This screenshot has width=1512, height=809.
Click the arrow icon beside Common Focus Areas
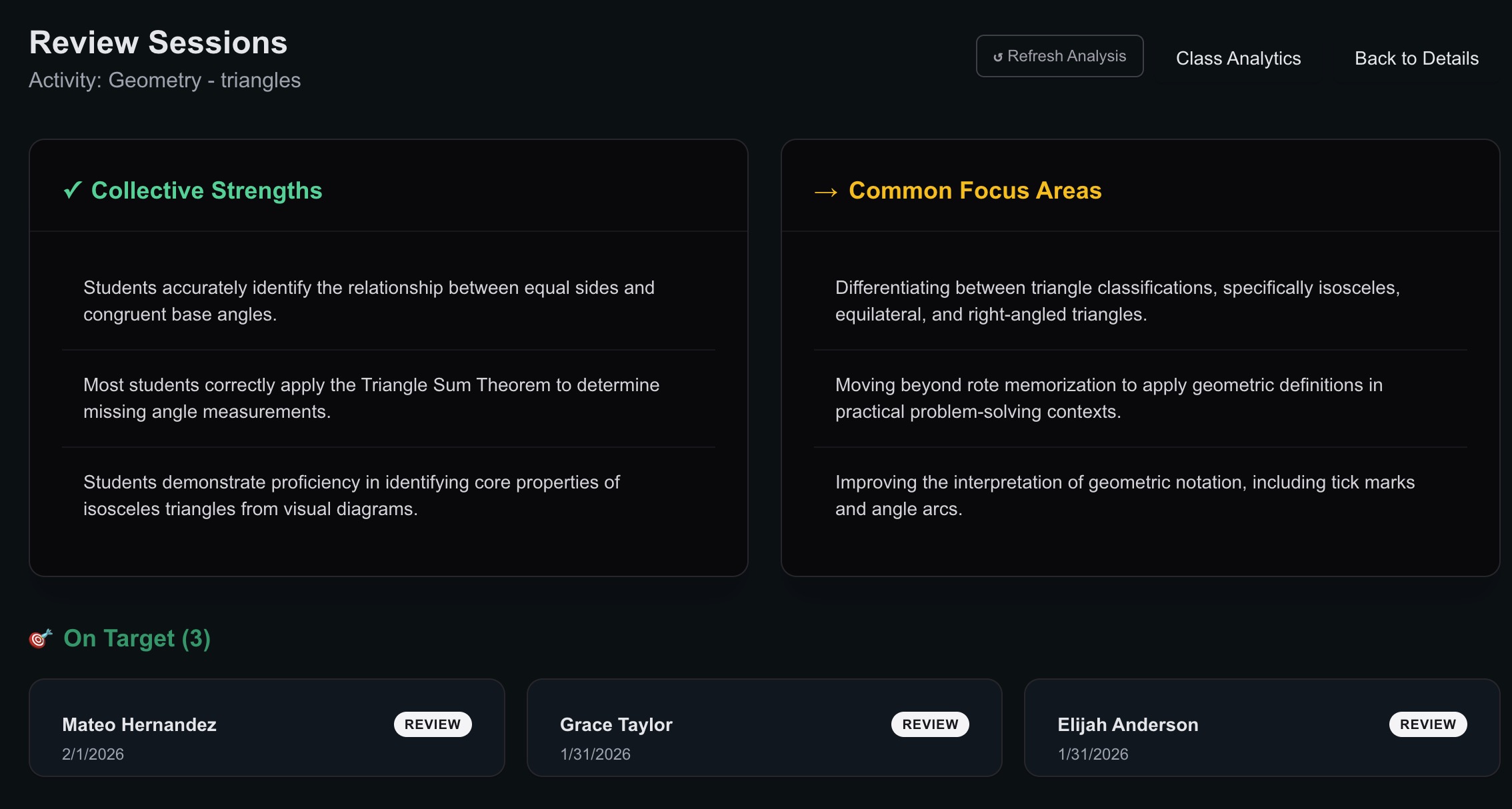point(826,193)
